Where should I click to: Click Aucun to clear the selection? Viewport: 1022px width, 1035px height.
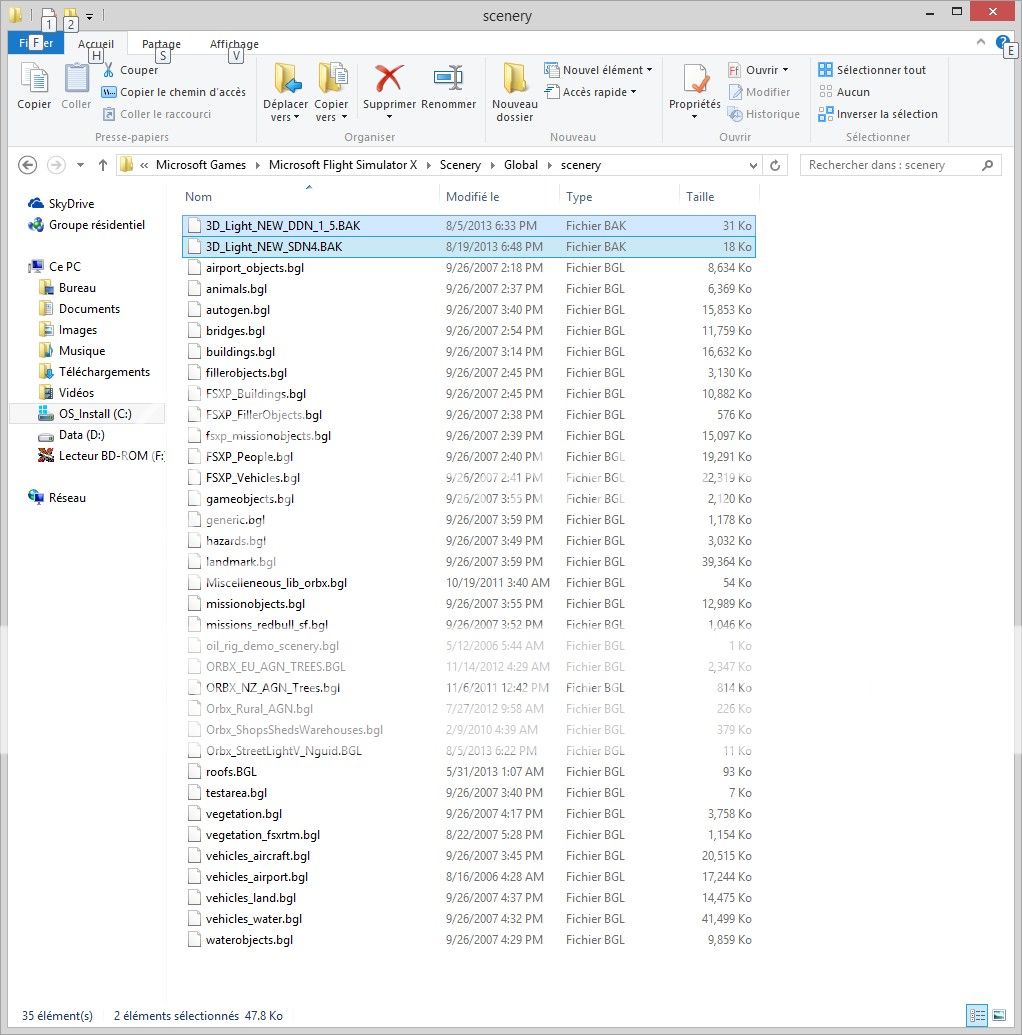tap(844, 92)
